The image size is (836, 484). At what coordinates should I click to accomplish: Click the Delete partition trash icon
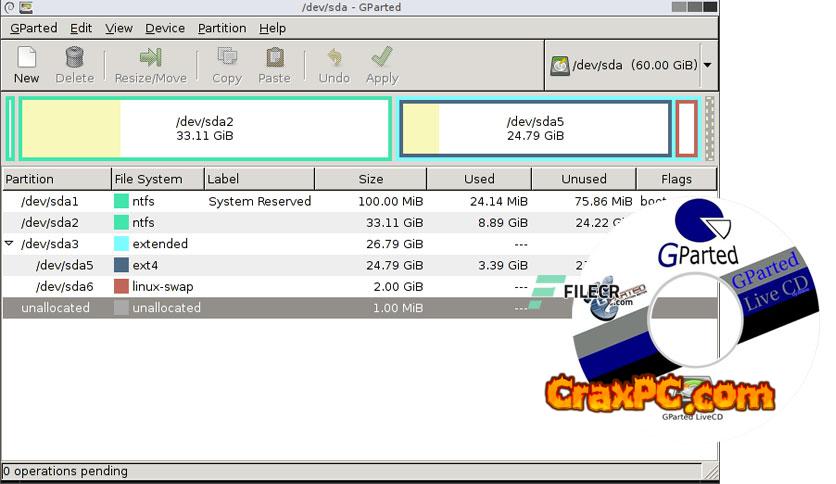coord(75,57)
